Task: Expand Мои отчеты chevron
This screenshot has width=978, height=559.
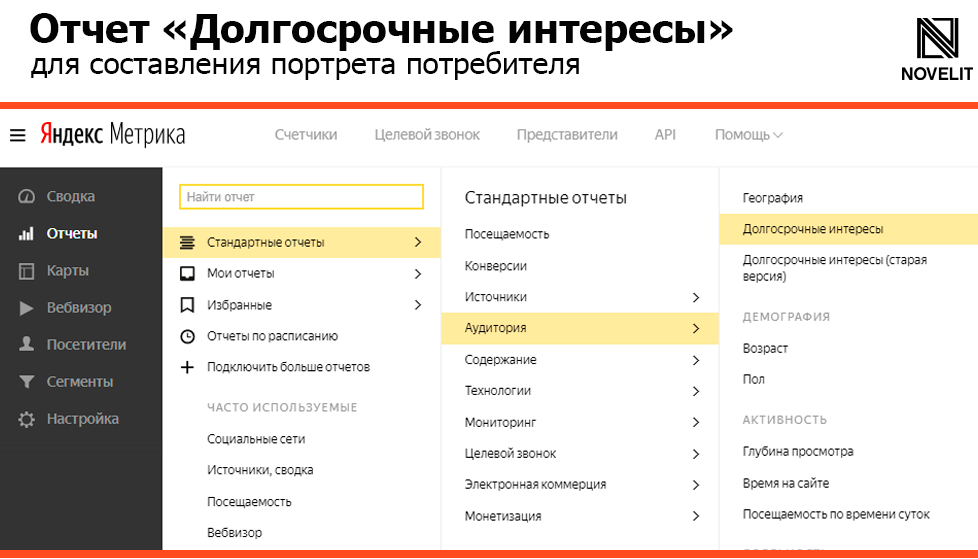Action: [x=418, y=273]
